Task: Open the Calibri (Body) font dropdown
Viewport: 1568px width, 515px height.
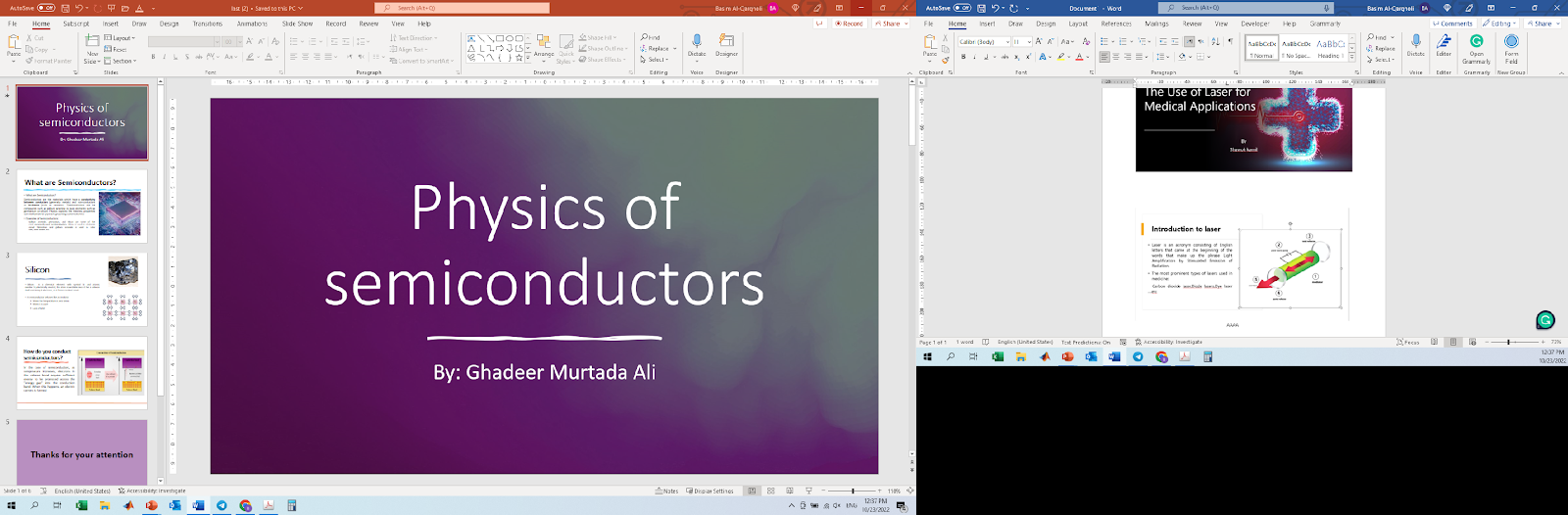Action: tap(982, 42)
